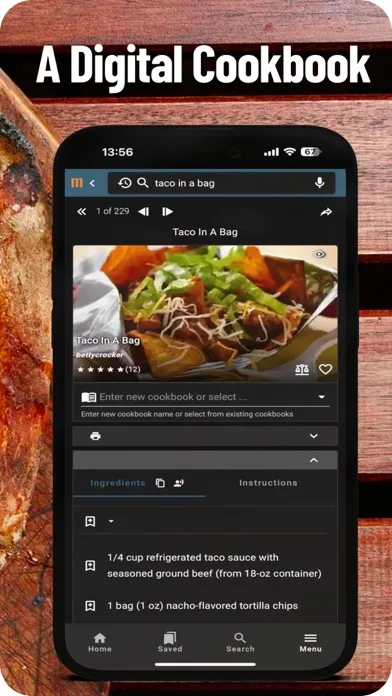The width and height of the screenshot is (392, 696).
Task: Go to the previous recipe result
Action: click(143, 212)
